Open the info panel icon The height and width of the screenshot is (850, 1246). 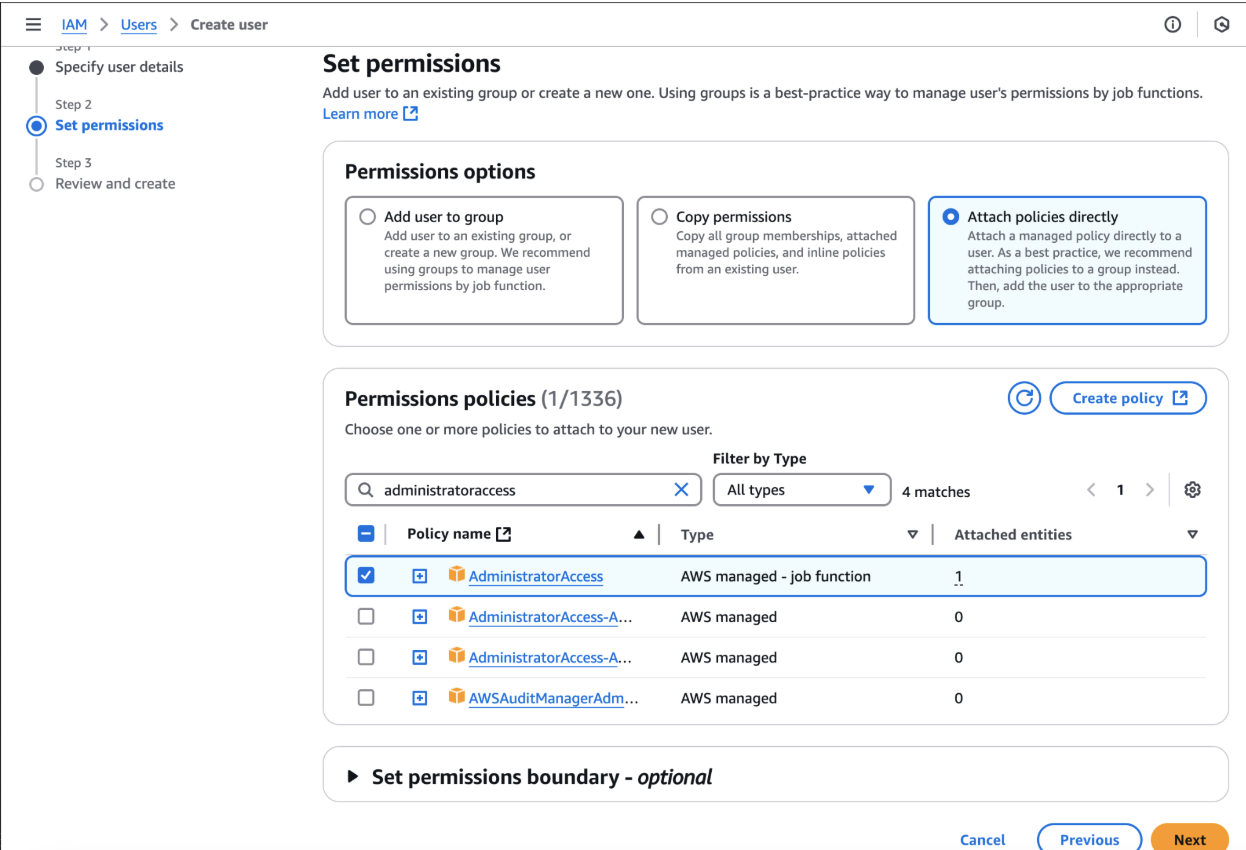pyautogui.click(x=1173, y=25)
